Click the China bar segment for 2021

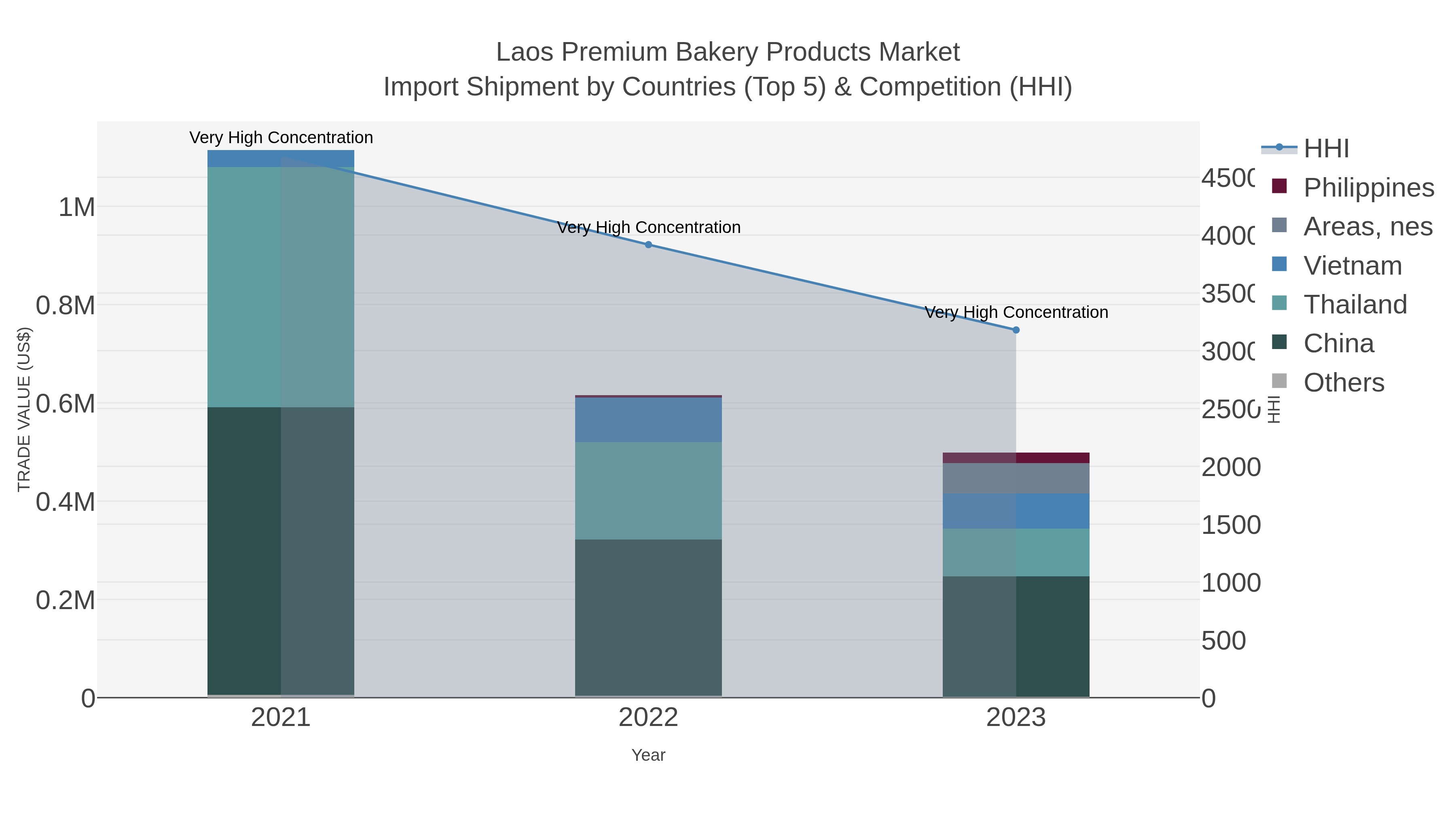281,551
